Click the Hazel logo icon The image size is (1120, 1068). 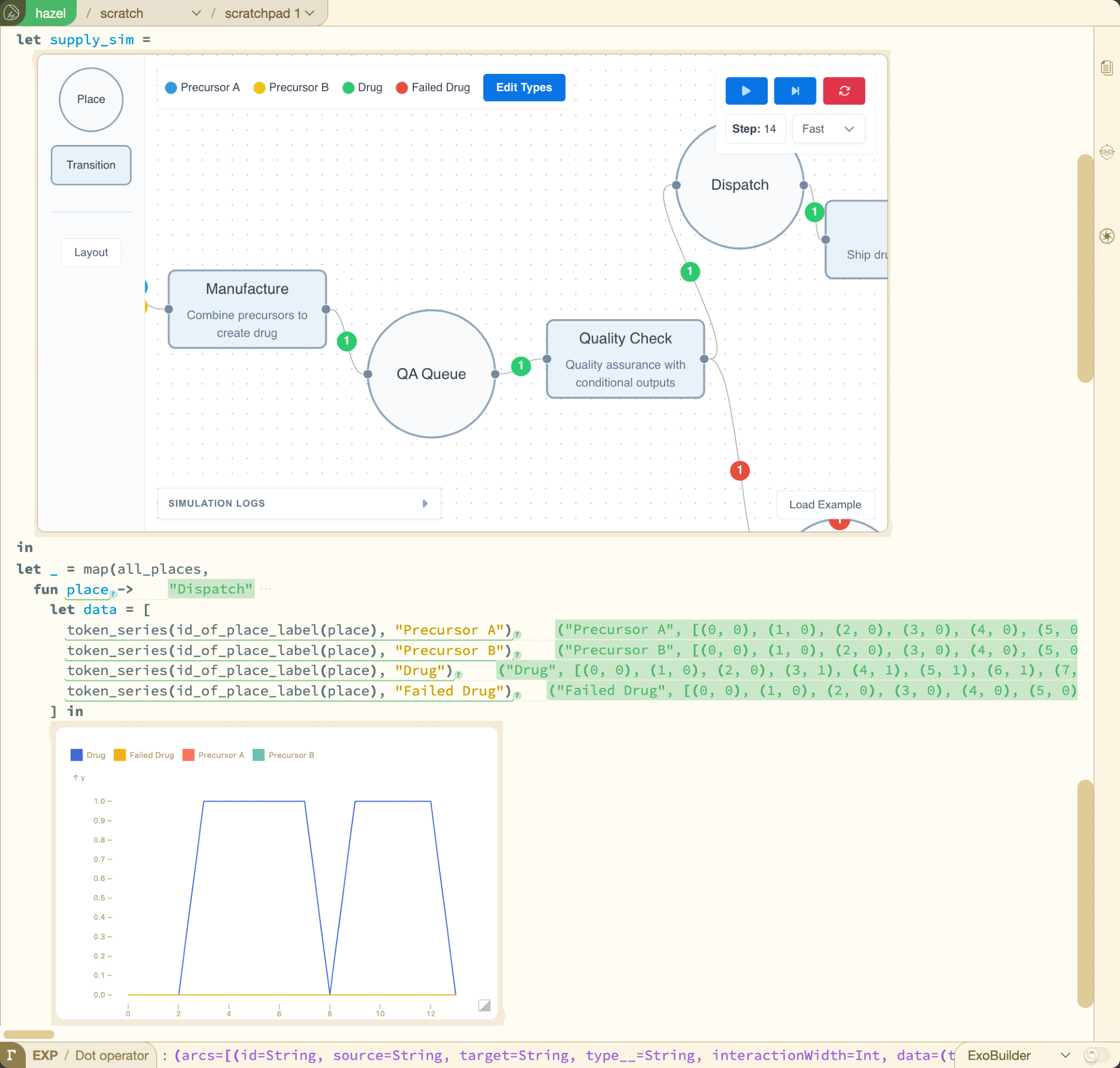click(x=11, y=12)
